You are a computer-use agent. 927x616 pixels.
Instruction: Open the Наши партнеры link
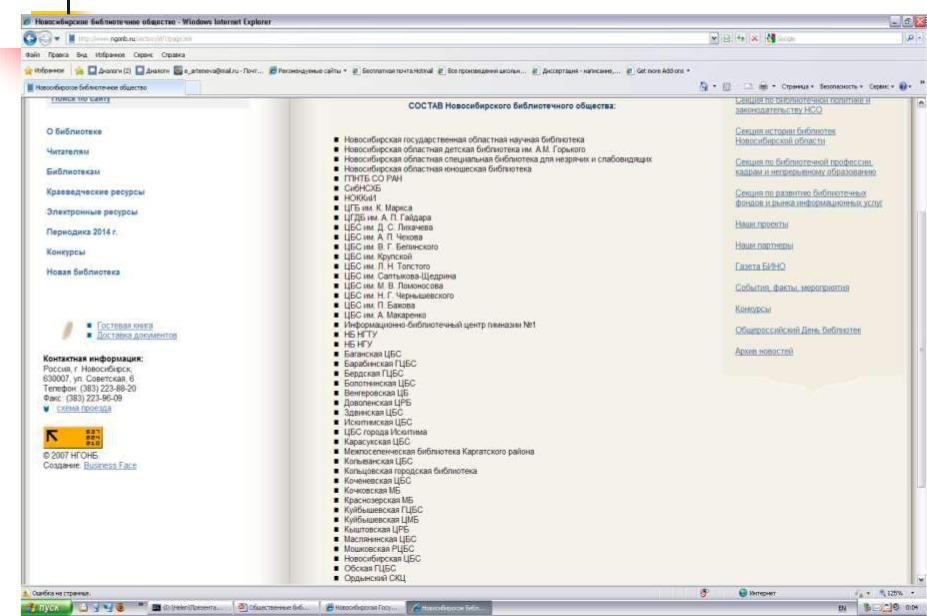[x=764, y=245]
